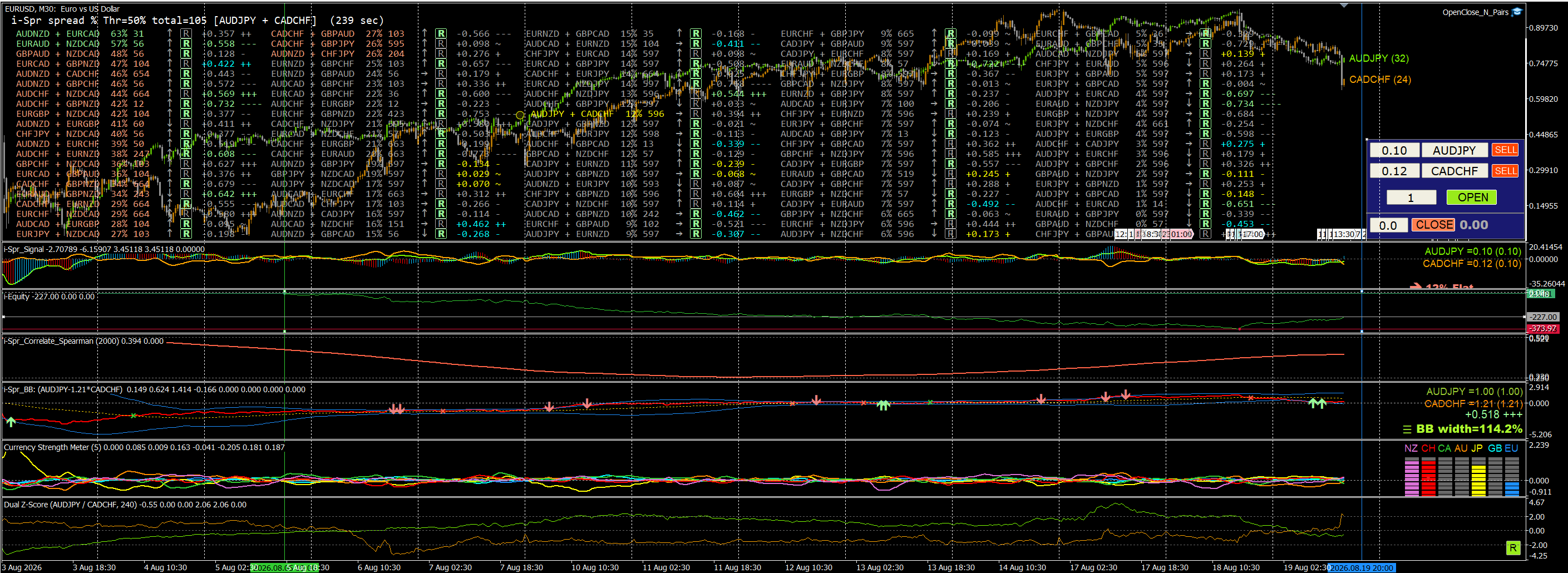The height and width of the screenshot is (573, 1568).
Task: Click the 0.12 lot size field
Action: click(1394, 171)
